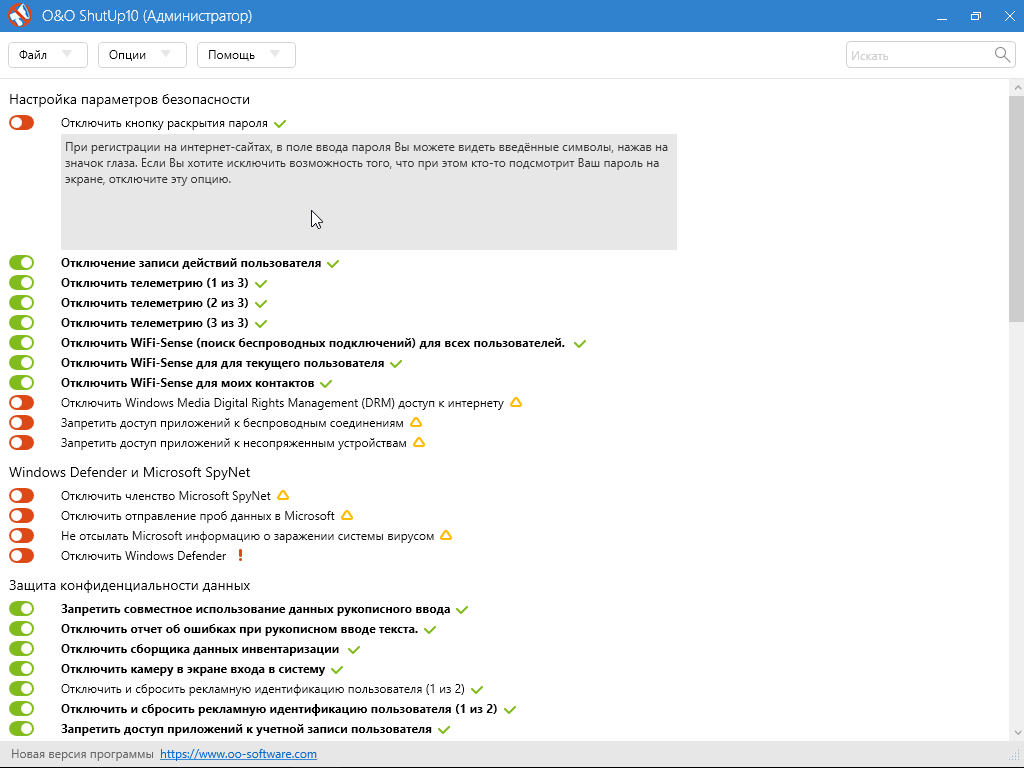This screenshot has height=768, width=1024.
Task: Open the Файл dropdown menu
Action: pos(48,55)
